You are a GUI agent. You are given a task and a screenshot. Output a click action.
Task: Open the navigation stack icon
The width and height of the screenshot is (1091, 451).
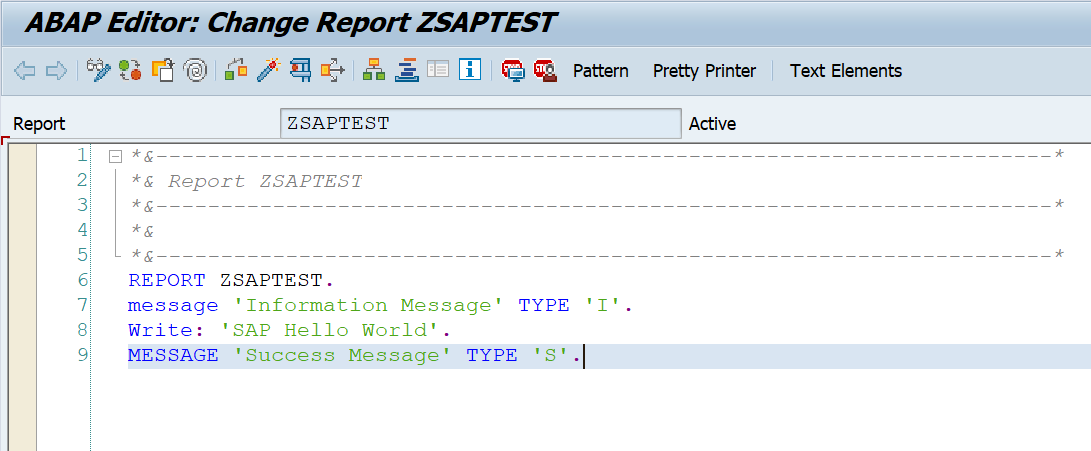tap(406, 70)
